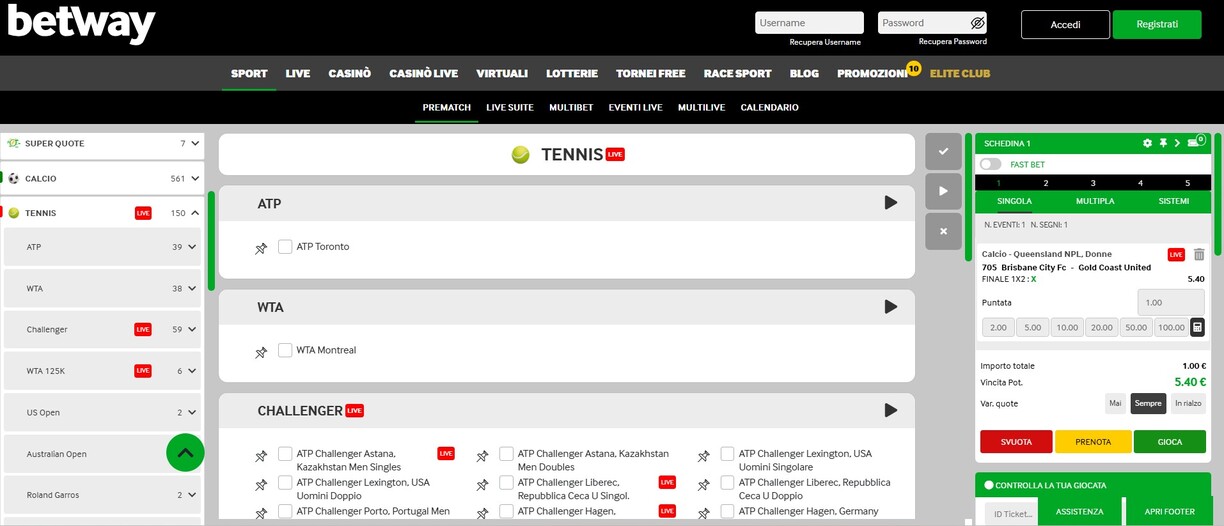Check ATP Challenger Astana Men Doubles box

506,454
